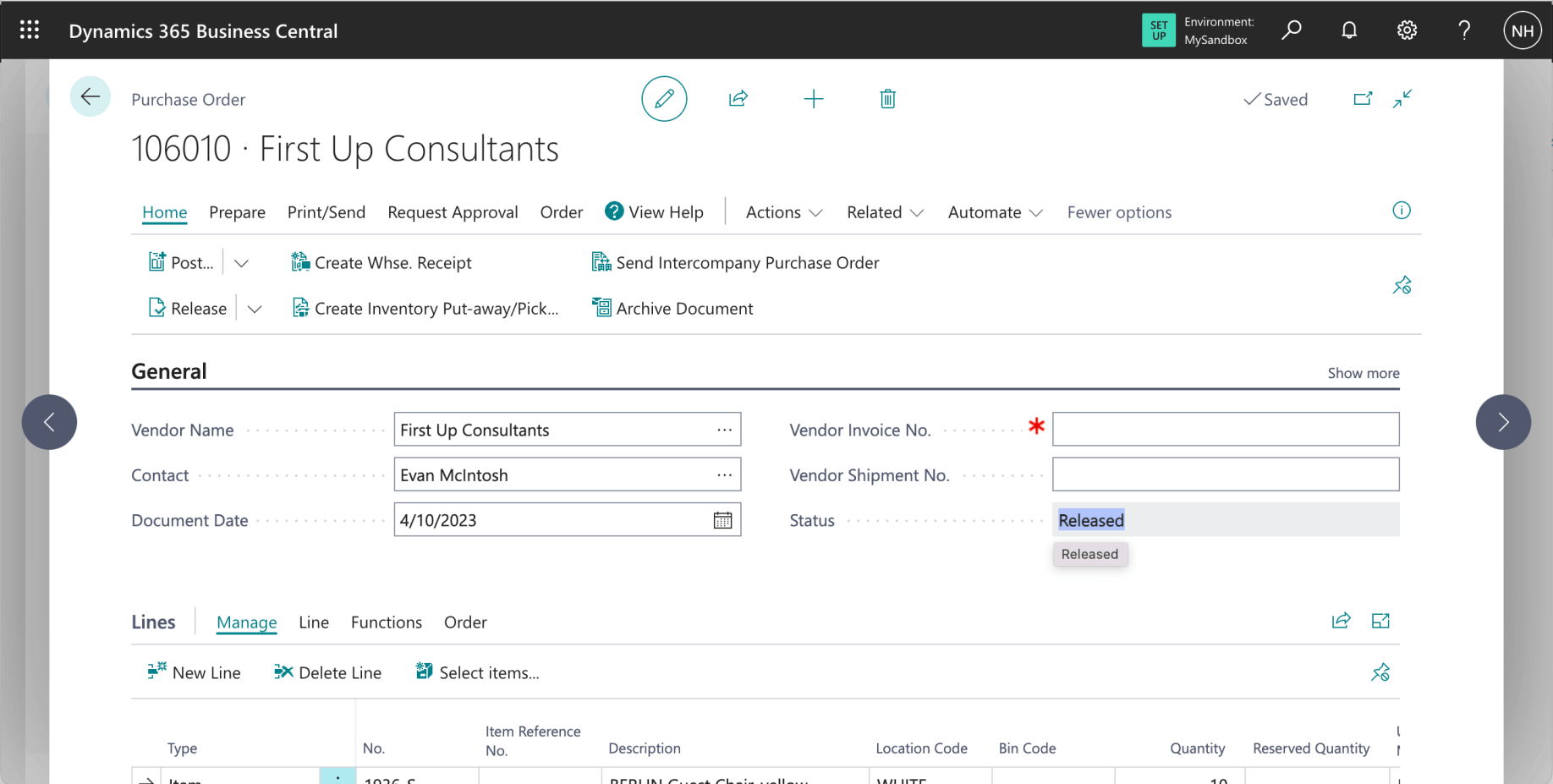Click the SET UP environment badge

pos(1159,30)
